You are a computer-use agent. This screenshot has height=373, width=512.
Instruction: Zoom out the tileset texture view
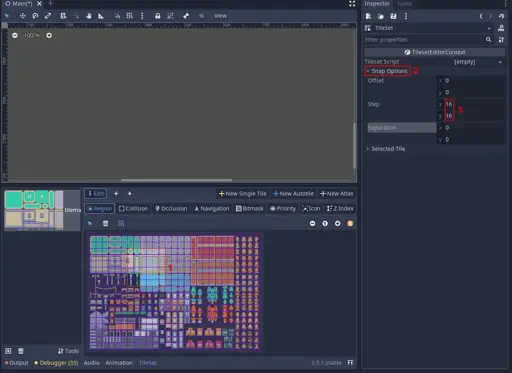[312, 223]
